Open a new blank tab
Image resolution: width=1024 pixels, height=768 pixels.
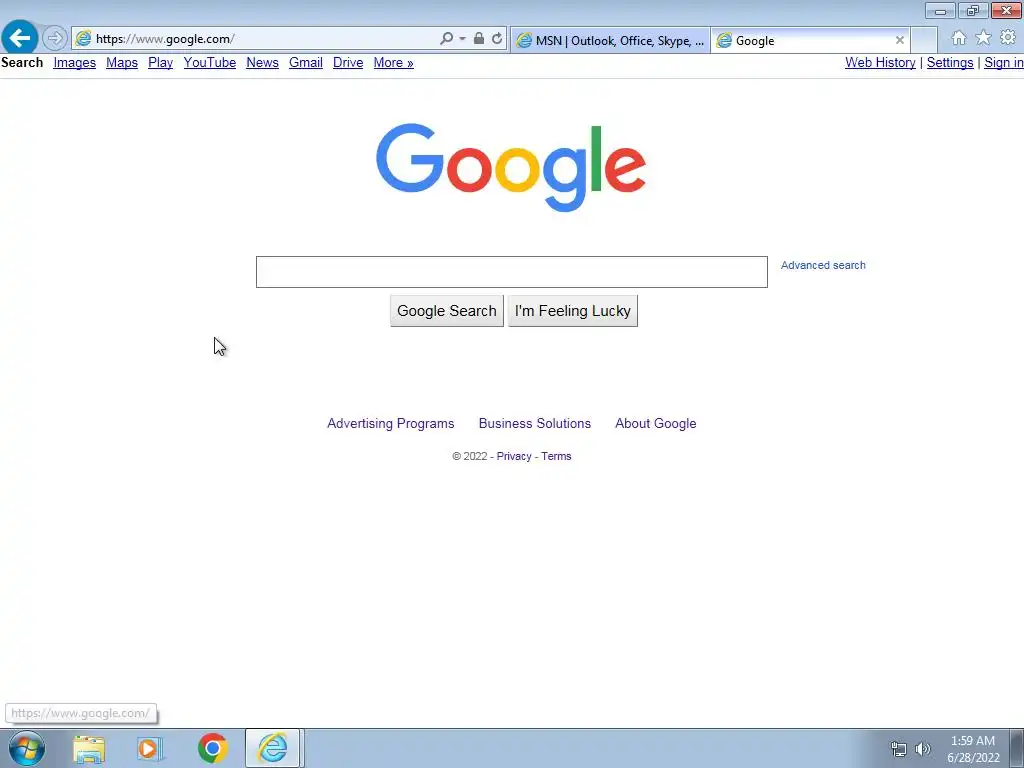pos(924,40)
